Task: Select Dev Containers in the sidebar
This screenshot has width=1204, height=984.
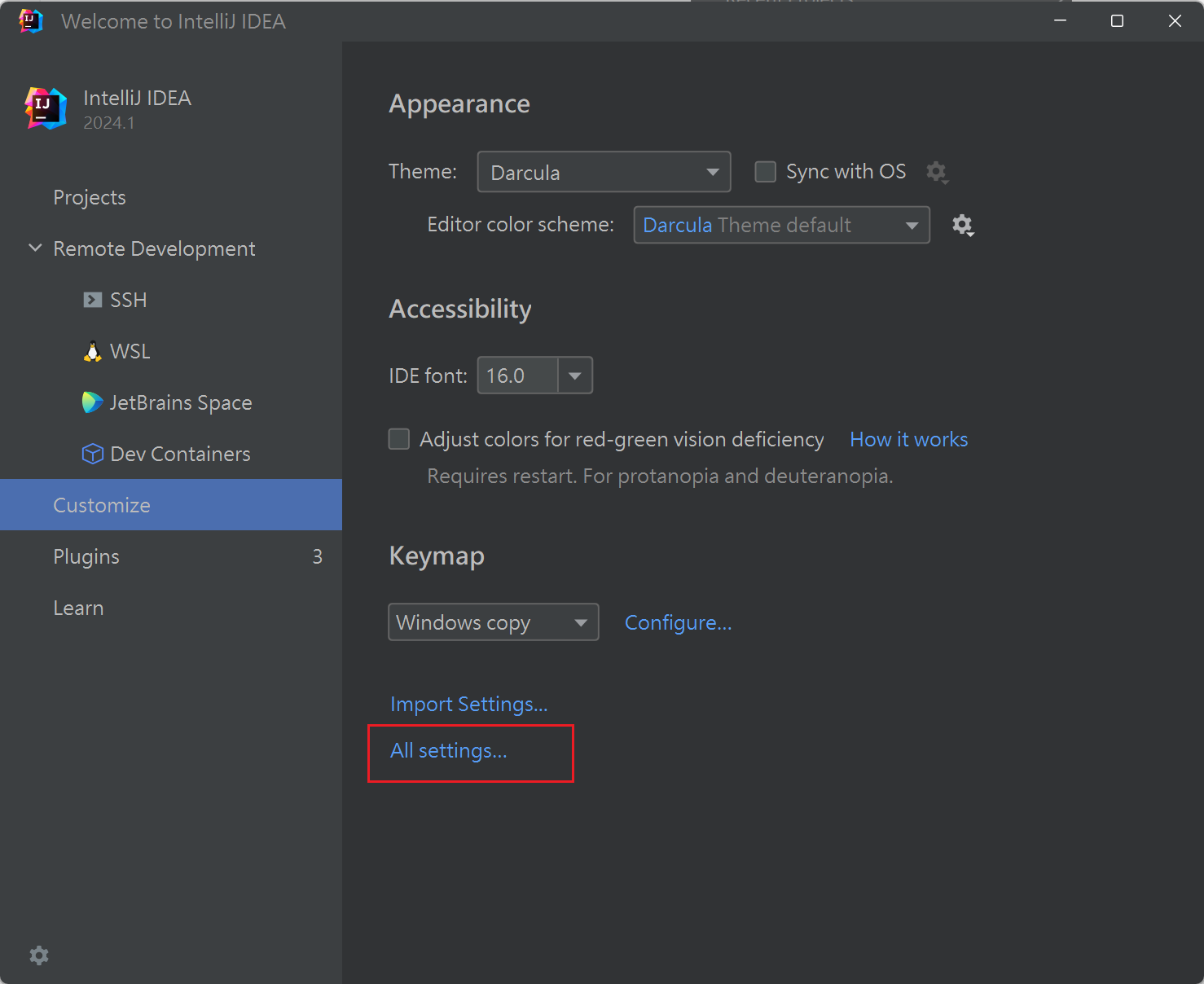Action: pyautogui.click(x=171, y=454)
